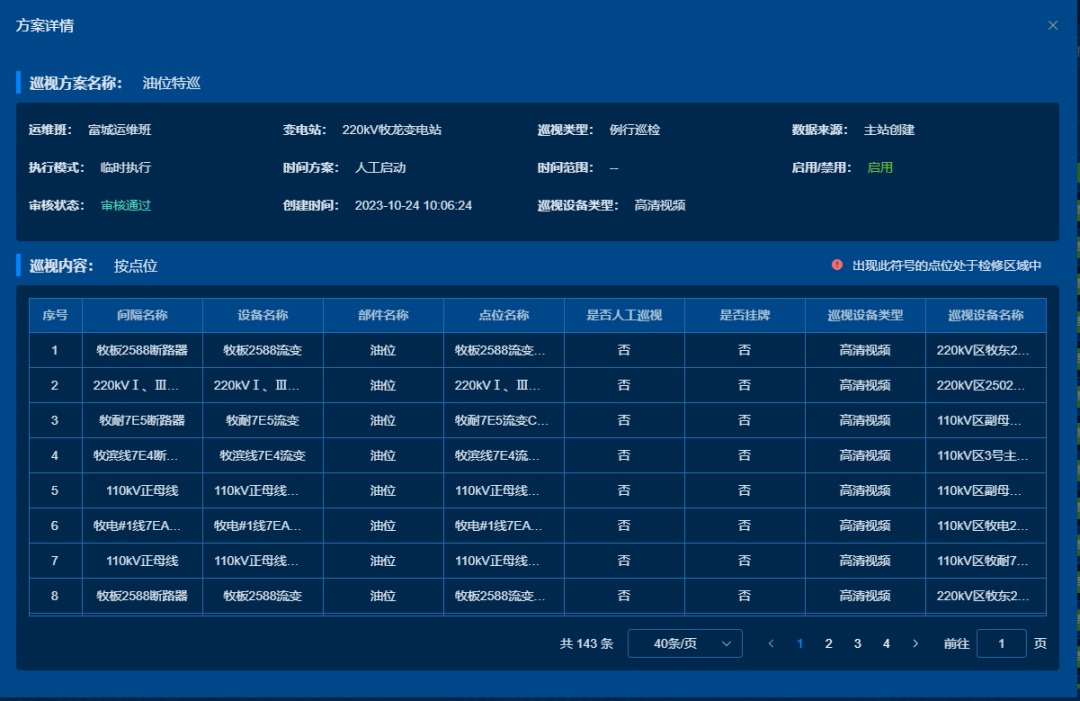Click the dropdown chevron in page size selector

tap(726, 644)
